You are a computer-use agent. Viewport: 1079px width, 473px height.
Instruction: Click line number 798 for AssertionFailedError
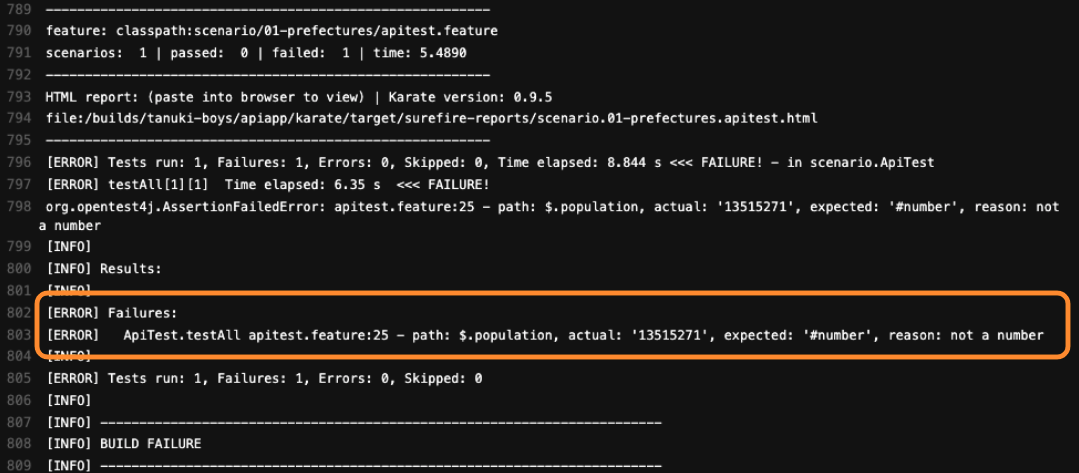pyautogui.click(x=17, y=207)
